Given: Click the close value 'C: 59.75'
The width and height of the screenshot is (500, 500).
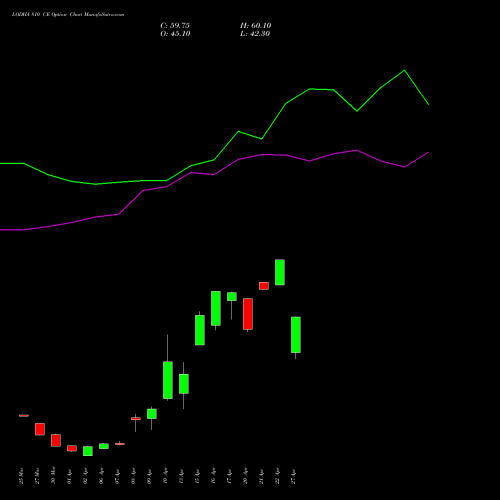Looking at the screenshot, I should pyautogui.click(x=175, y=26).
